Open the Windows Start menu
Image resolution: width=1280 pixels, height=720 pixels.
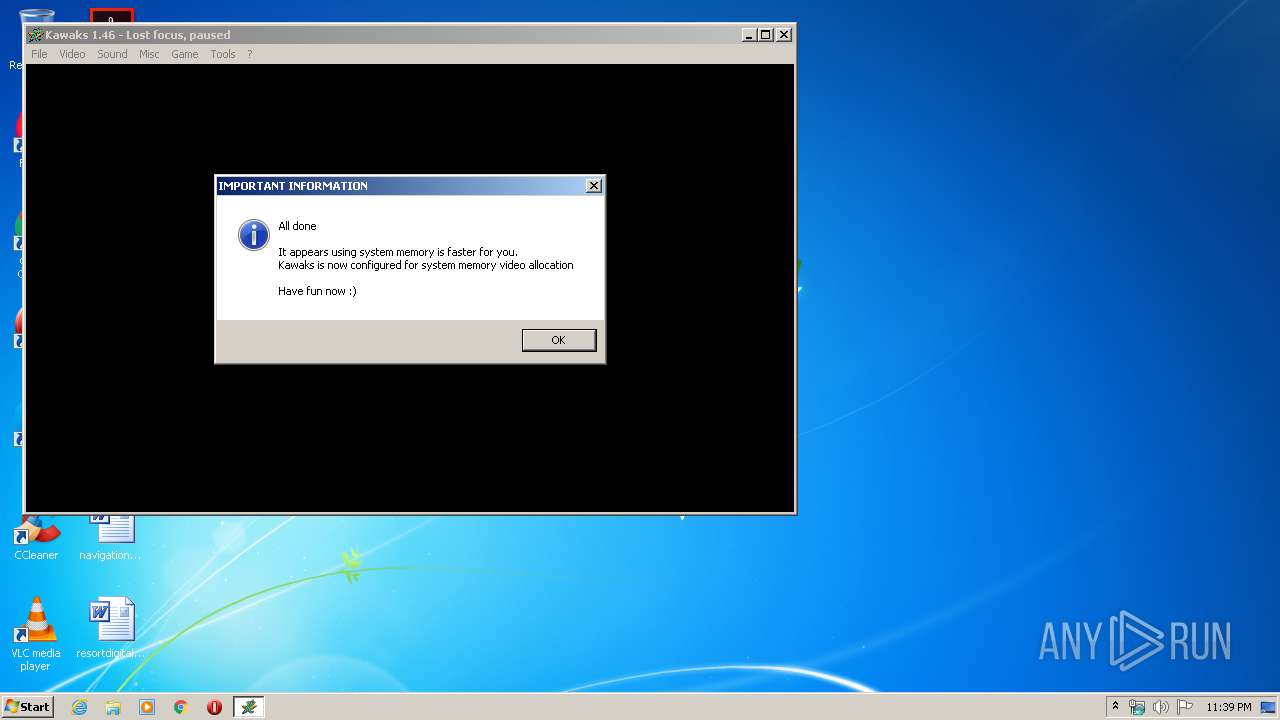point(27,707)
